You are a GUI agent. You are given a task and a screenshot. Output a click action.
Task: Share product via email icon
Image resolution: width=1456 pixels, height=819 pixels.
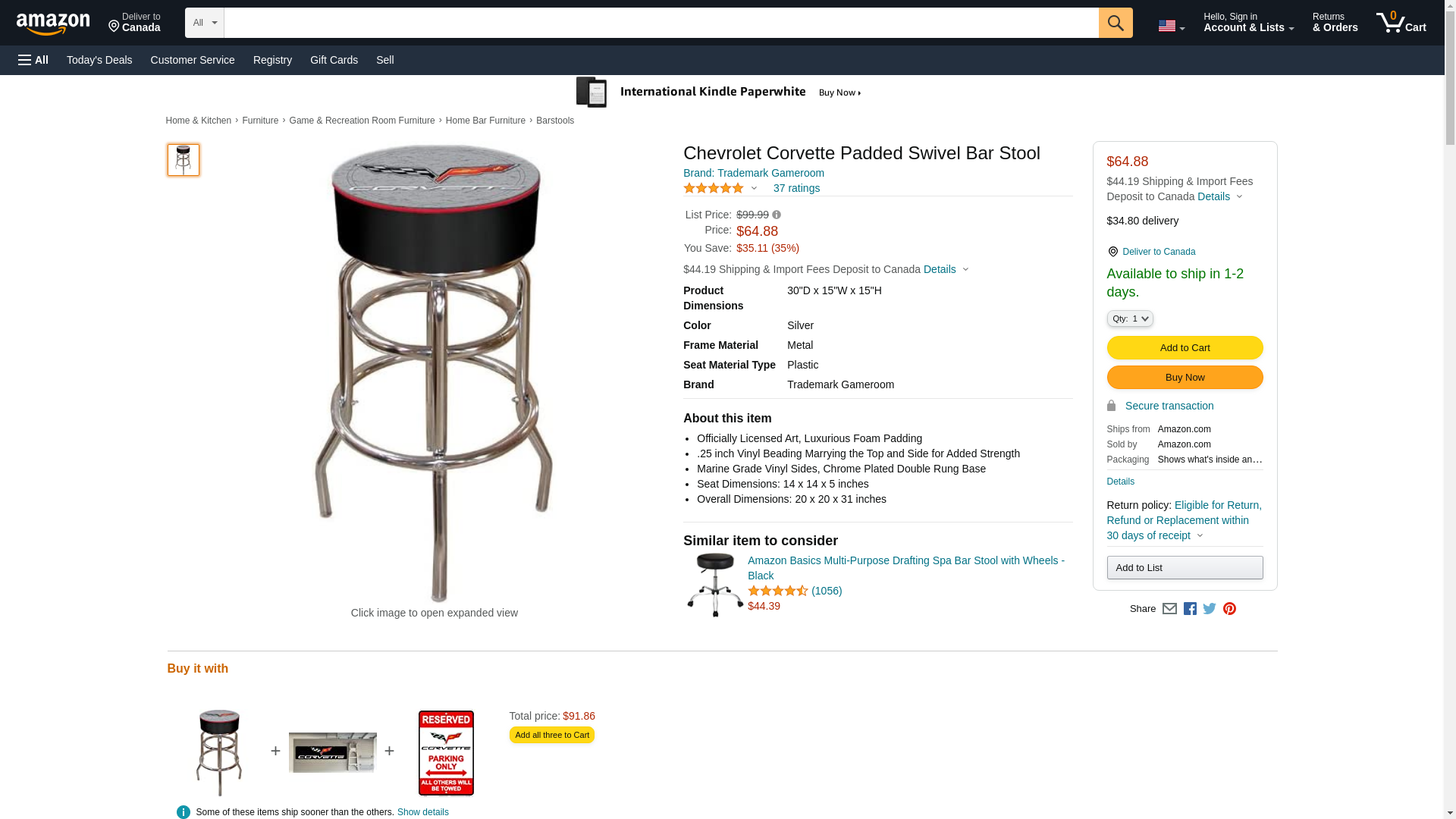point(1169,609)
